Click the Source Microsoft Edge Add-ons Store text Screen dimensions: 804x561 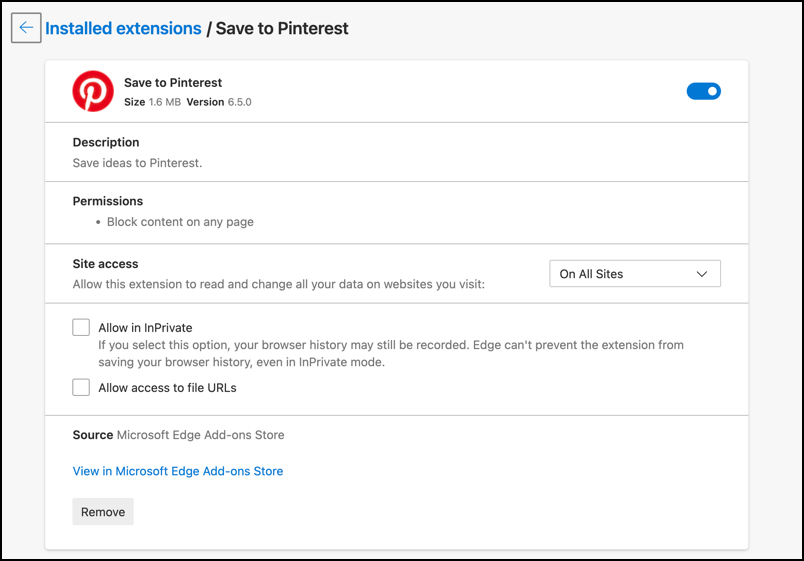pyautogui.click(x=178, y=435)
